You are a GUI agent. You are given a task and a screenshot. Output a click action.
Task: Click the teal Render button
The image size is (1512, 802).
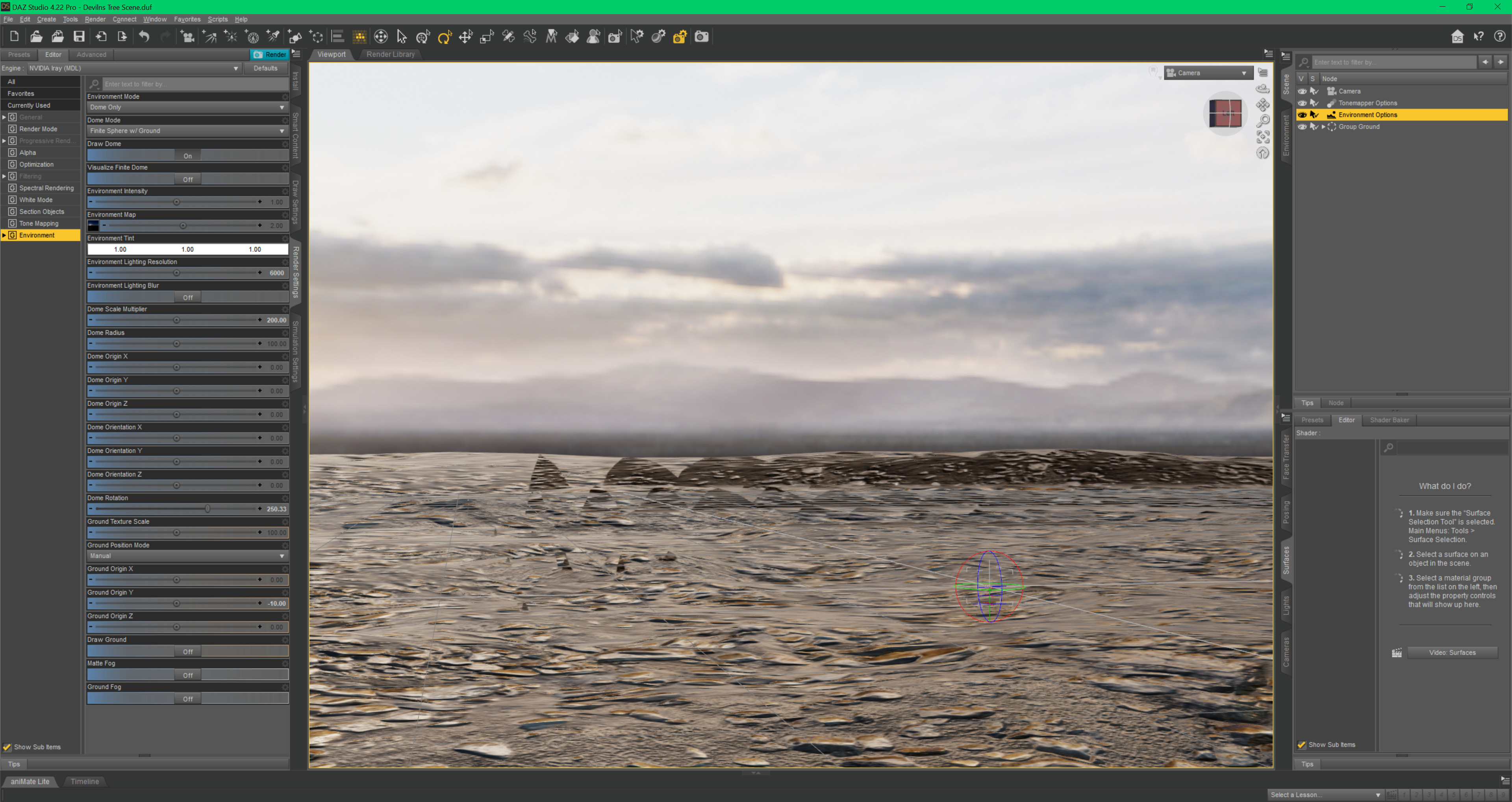click(x=270, y=55)
